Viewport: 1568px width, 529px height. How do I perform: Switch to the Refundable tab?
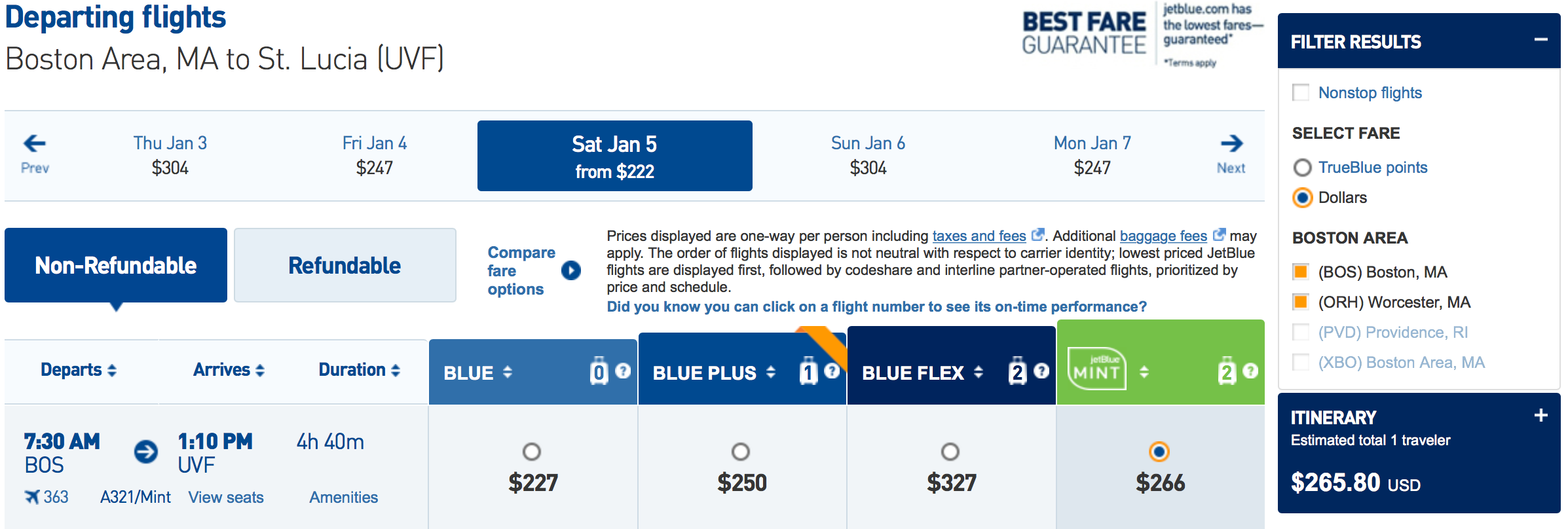(345, 265)
